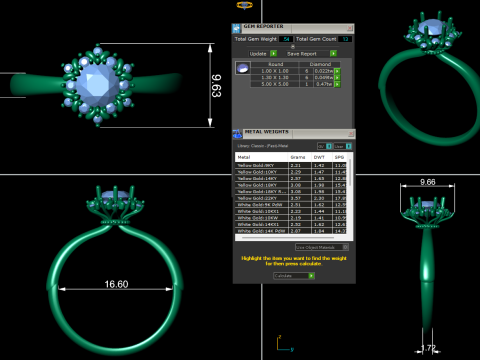Click the Save Report button
The width and height of the screenshot is (480, 360).
coord(311,53)
